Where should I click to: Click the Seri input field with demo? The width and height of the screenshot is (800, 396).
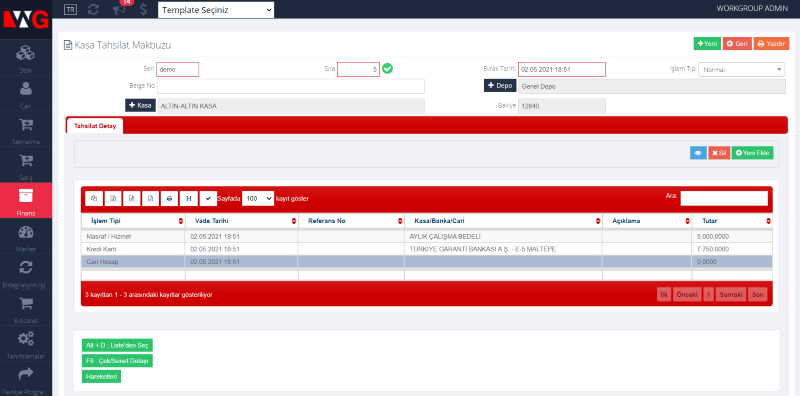coord(178,69)
